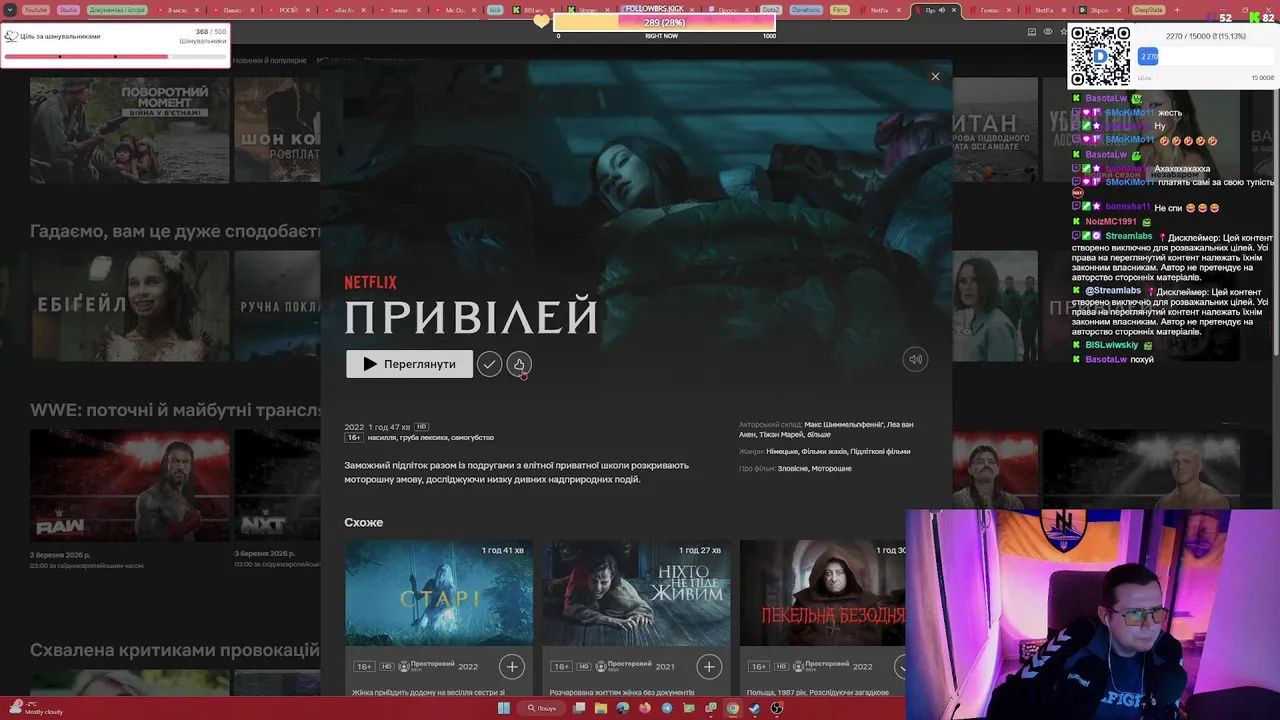The height and width of the screenshot is (720, 1280).
Task: Click the Схоже section heading
Action: click(x=364, y=522)
